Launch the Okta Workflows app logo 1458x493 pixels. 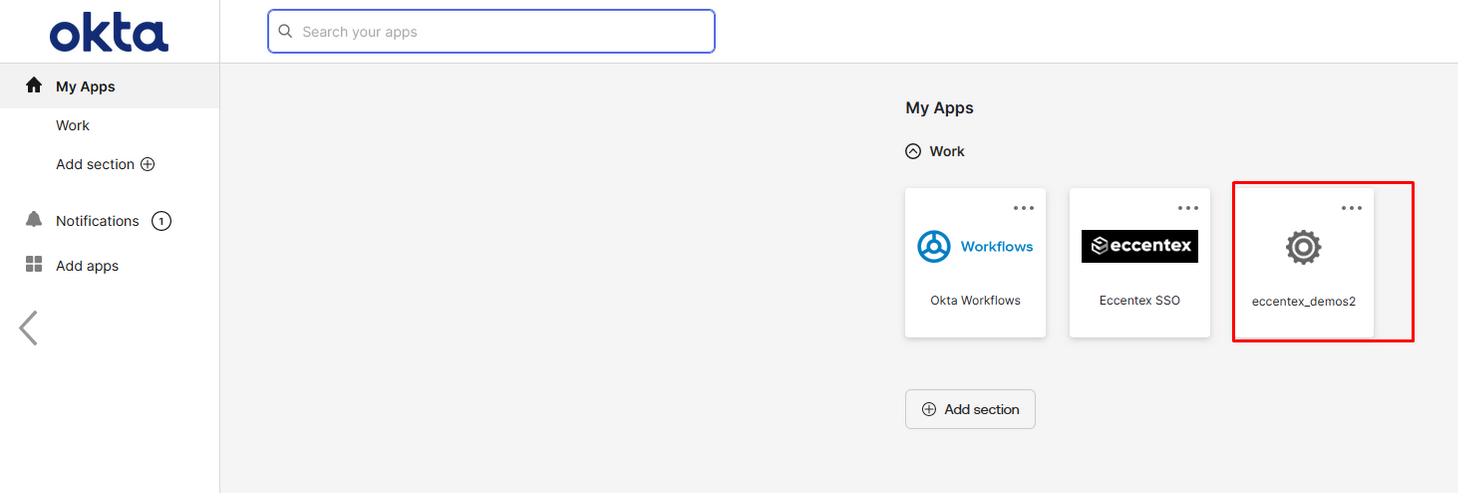click(x=975, y=246)
